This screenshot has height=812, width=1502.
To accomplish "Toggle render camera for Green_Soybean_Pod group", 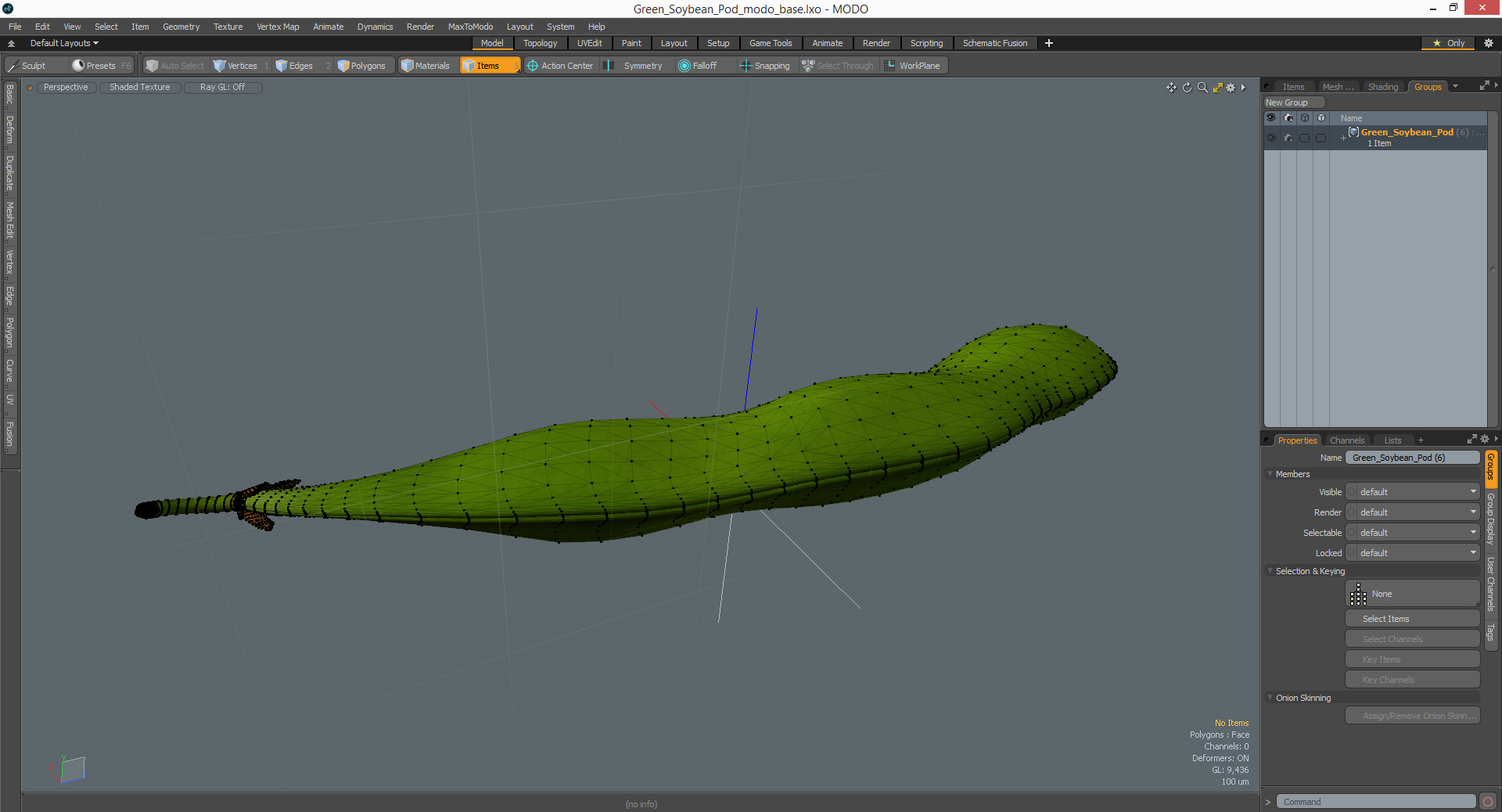I will (1288, 138).
